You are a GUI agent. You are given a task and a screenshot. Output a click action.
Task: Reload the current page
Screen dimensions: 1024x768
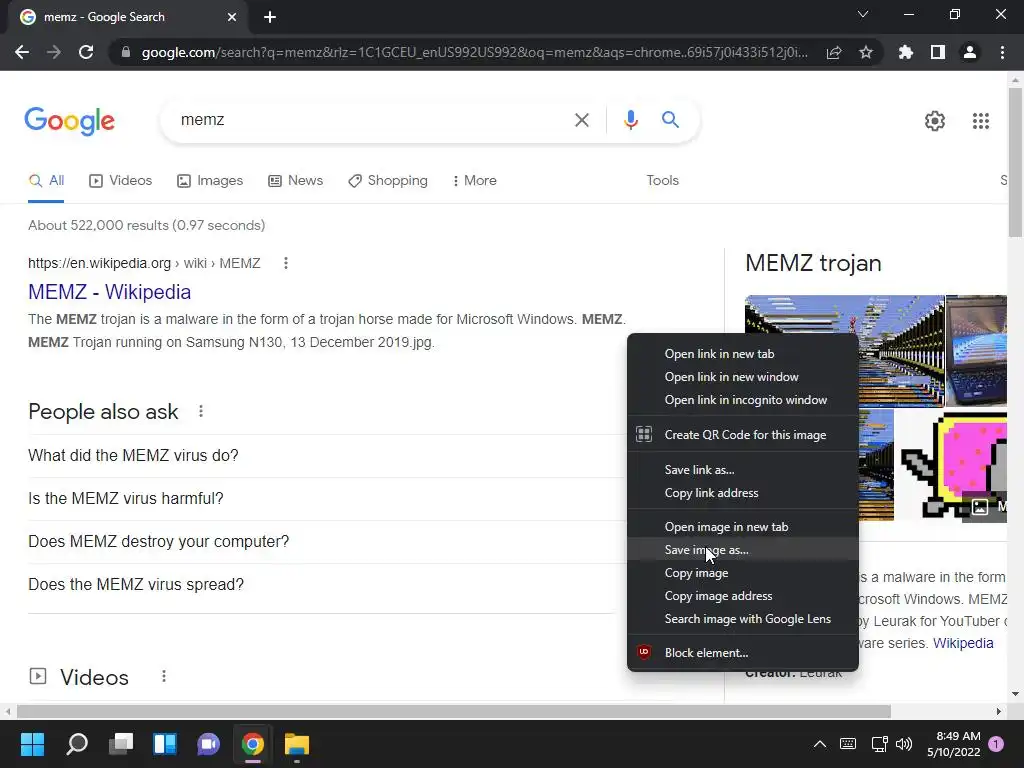(x=86, y=52)
